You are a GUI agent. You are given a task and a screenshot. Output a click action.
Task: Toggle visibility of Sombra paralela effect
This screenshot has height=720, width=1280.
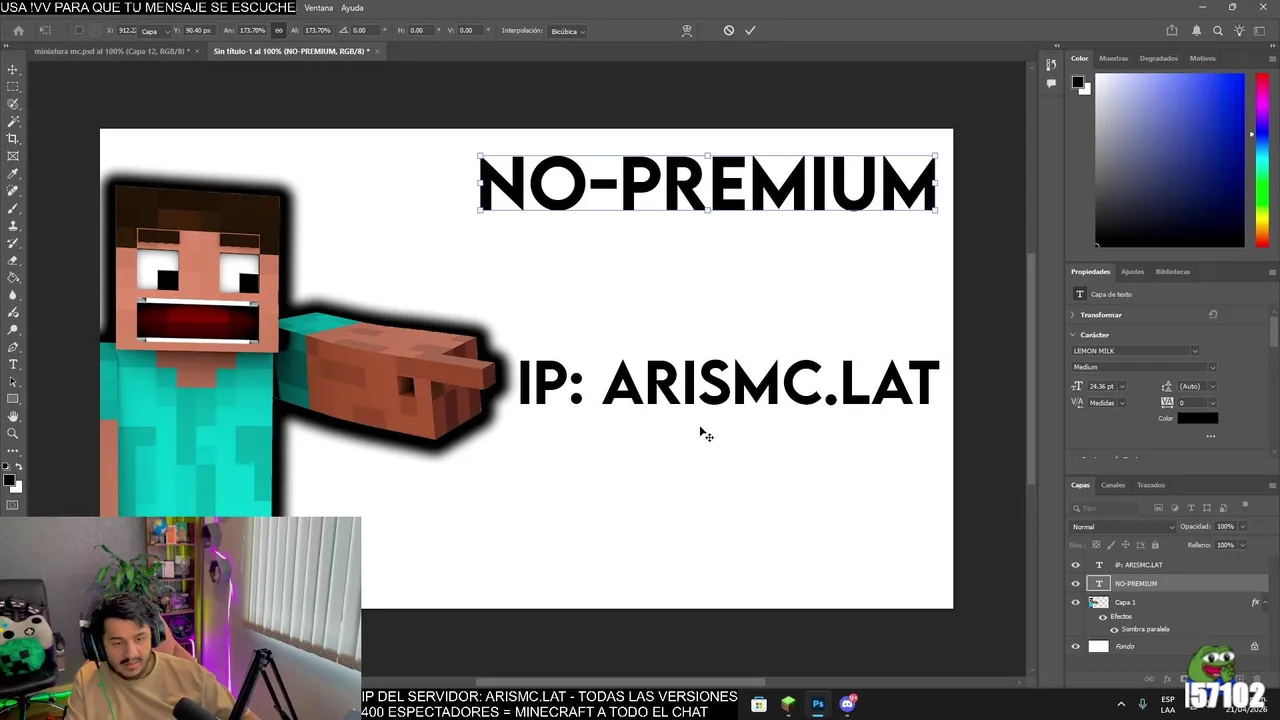pyautogui.click(x=1114, y=630)
